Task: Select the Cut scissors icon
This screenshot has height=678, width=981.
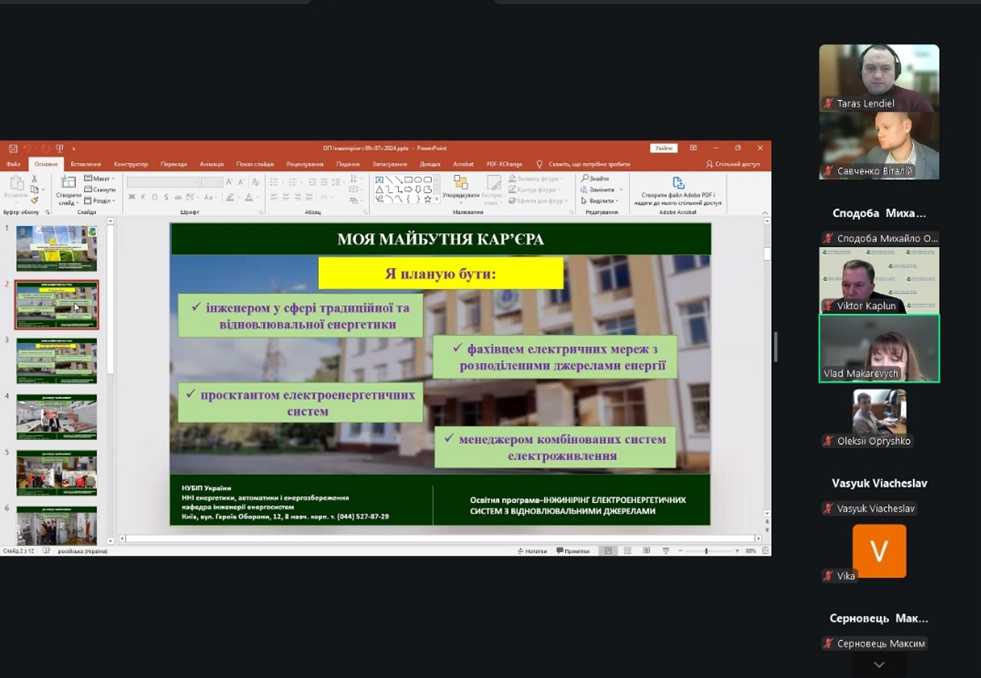Action: (34, 179)
